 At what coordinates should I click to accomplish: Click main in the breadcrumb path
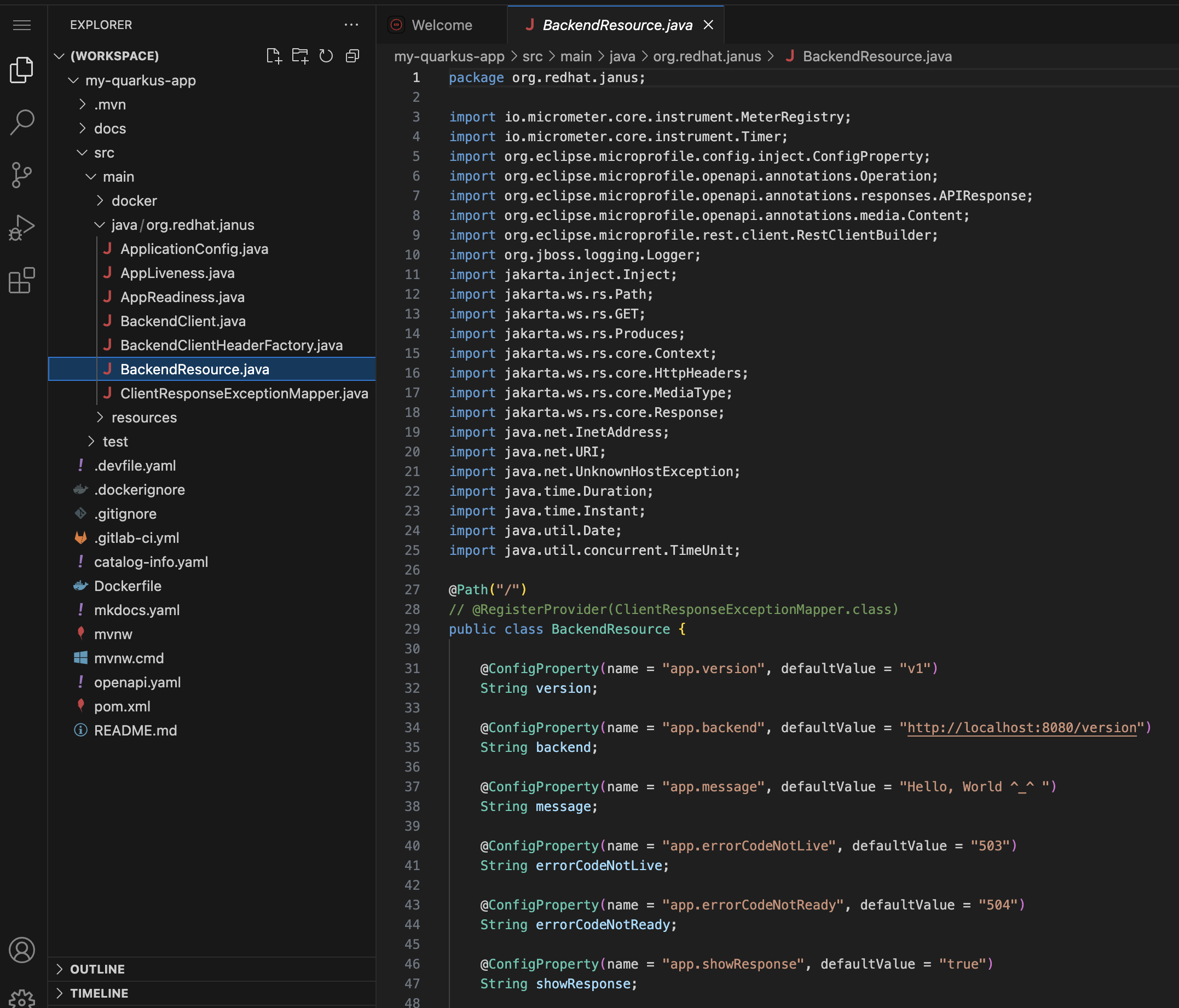[x=576, y=56]
